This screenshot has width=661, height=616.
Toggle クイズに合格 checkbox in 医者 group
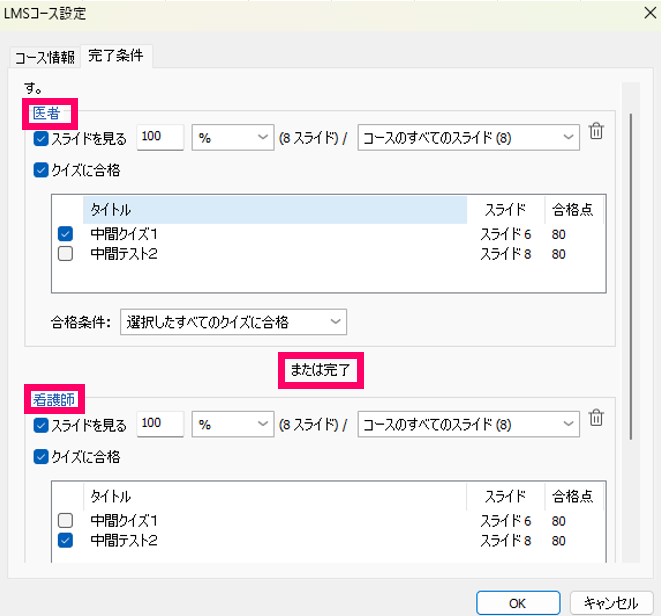[x=41, y=170]
